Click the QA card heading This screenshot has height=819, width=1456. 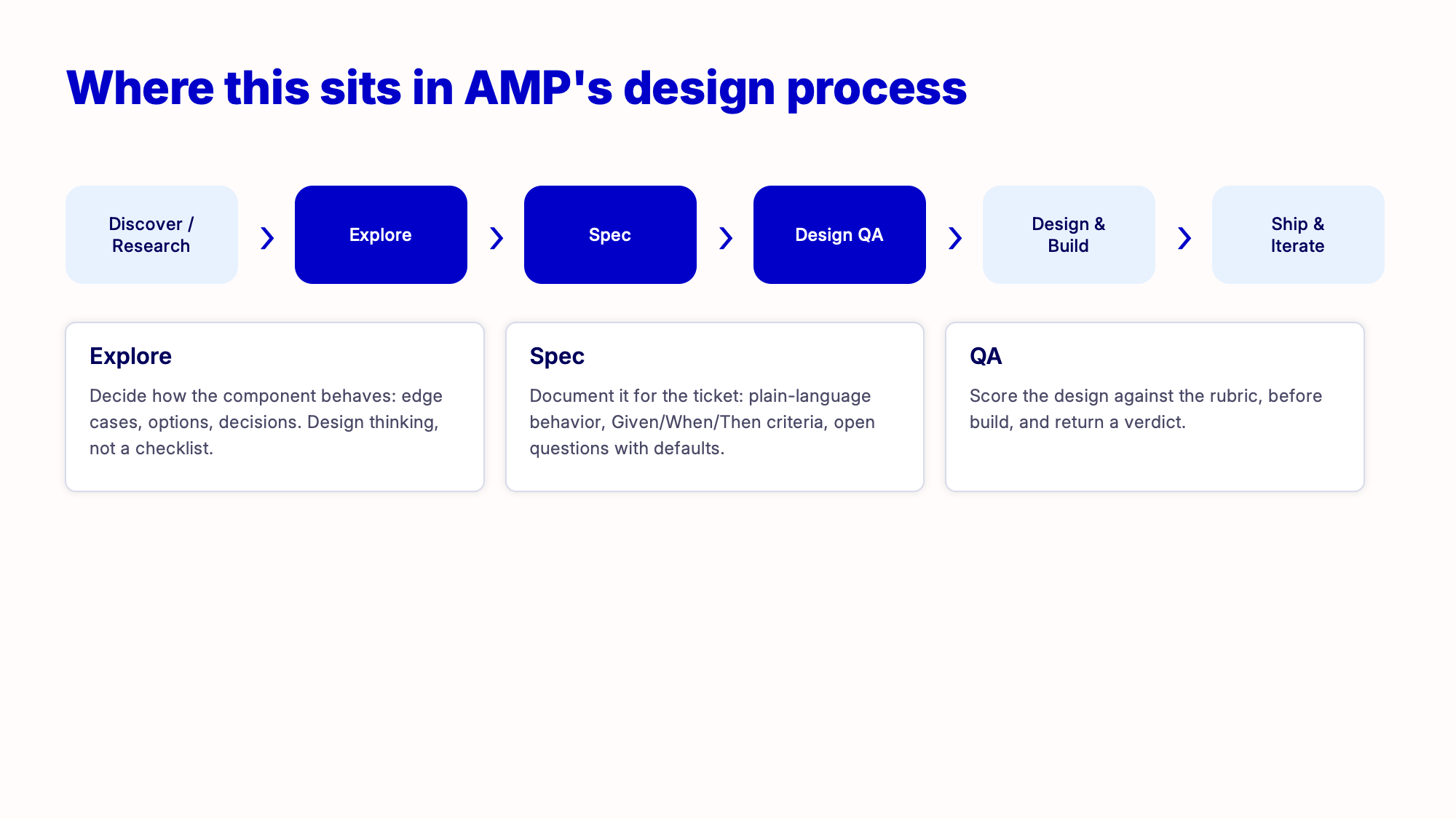pos(986,356)
